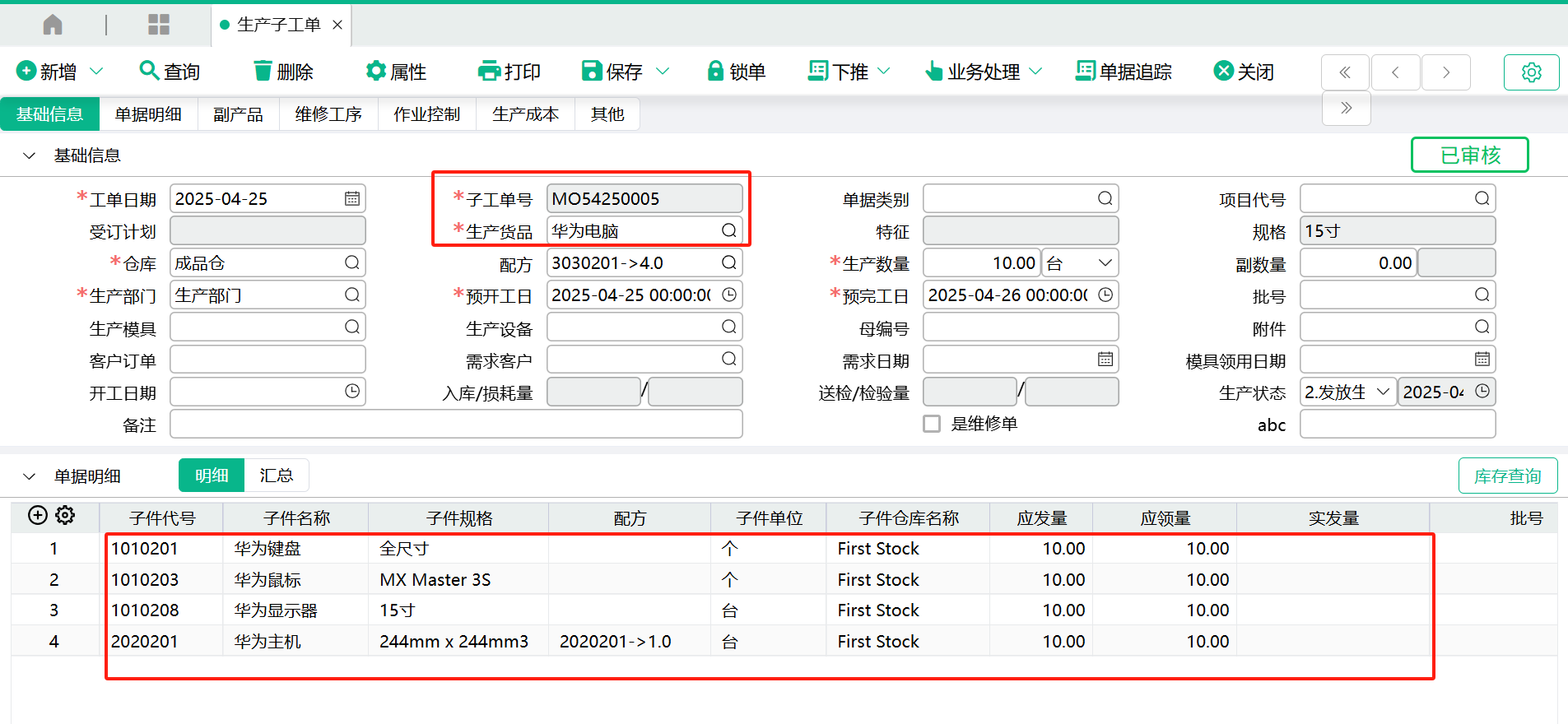Open 生产数量 unit dropdown 台
The height and width of the screenshot is (724, 1568).
pos(1080,263)
